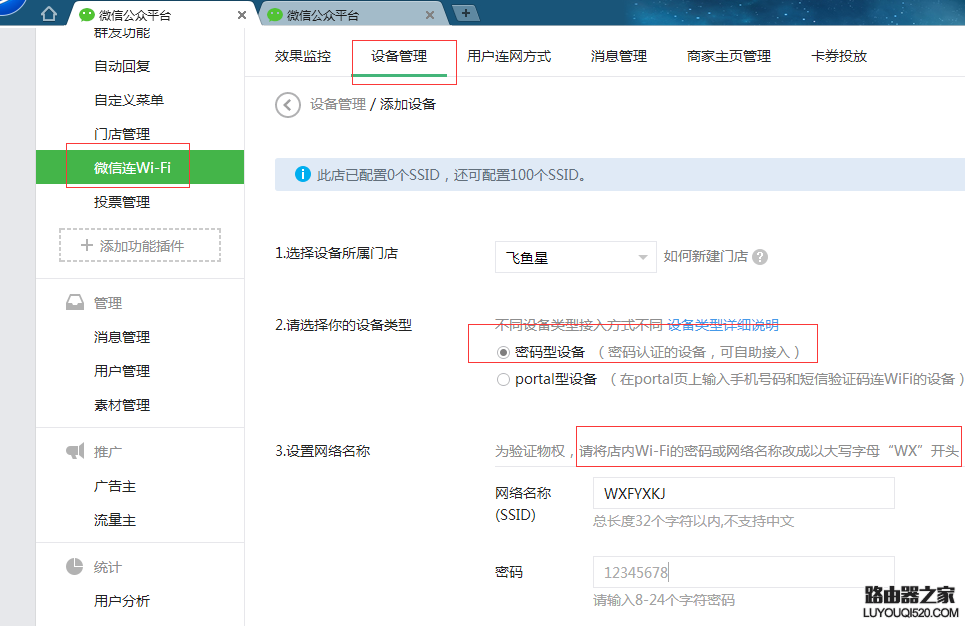Click the 添加设备 breadcrumb text
965x626 pixels.
click(407, 105)
